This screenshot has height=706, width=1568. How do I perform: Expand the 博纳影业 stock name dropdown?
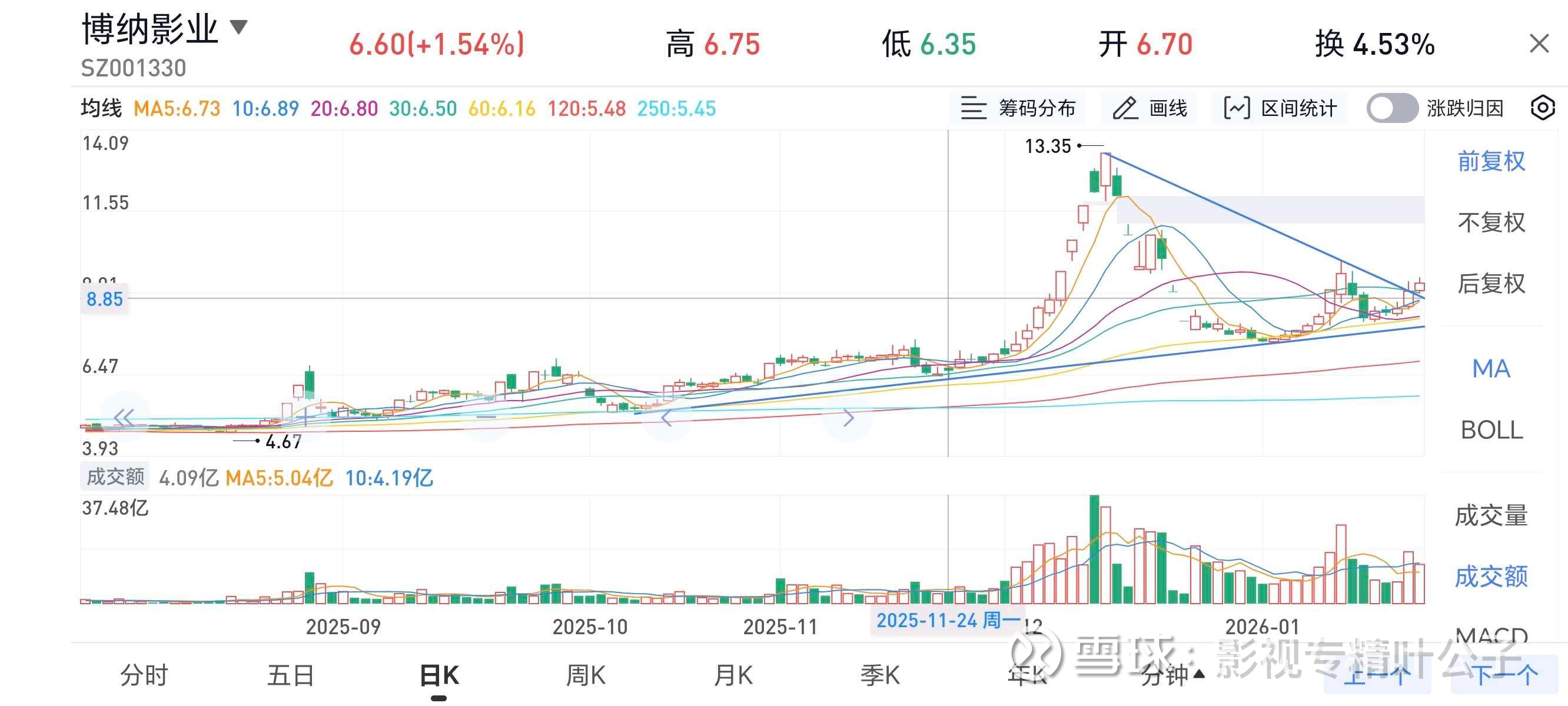pyautogui.click(x=238, y=27)
